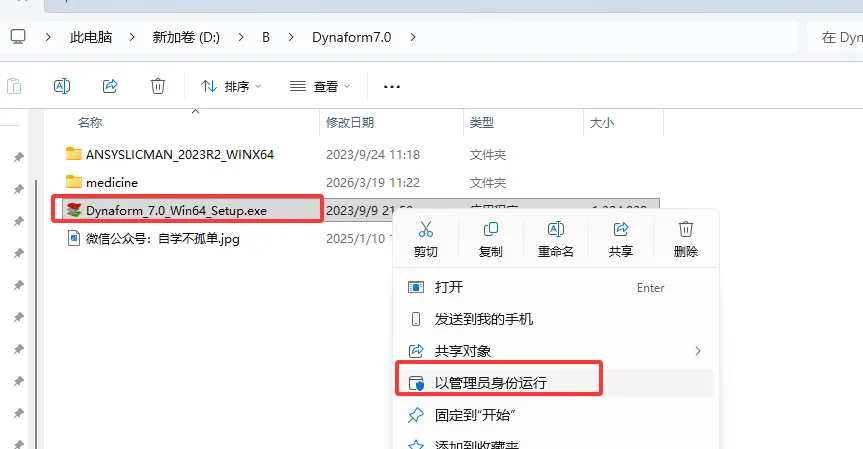
Task: Click the star icon beside 添加到收藏夹
Action: [x=416, y=444]
